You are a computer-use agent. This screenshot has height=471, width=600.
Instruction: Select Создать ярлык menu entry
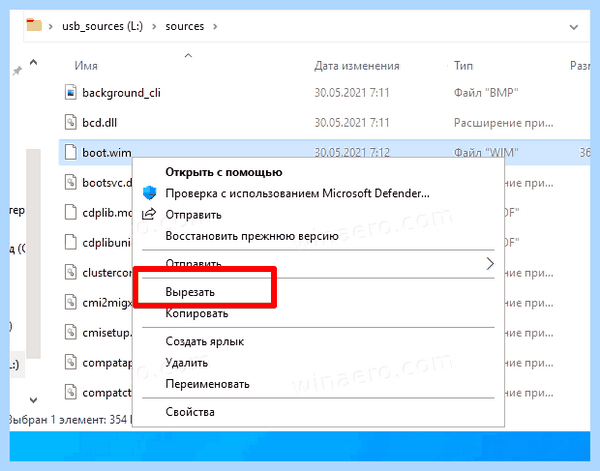click(204, 341)
